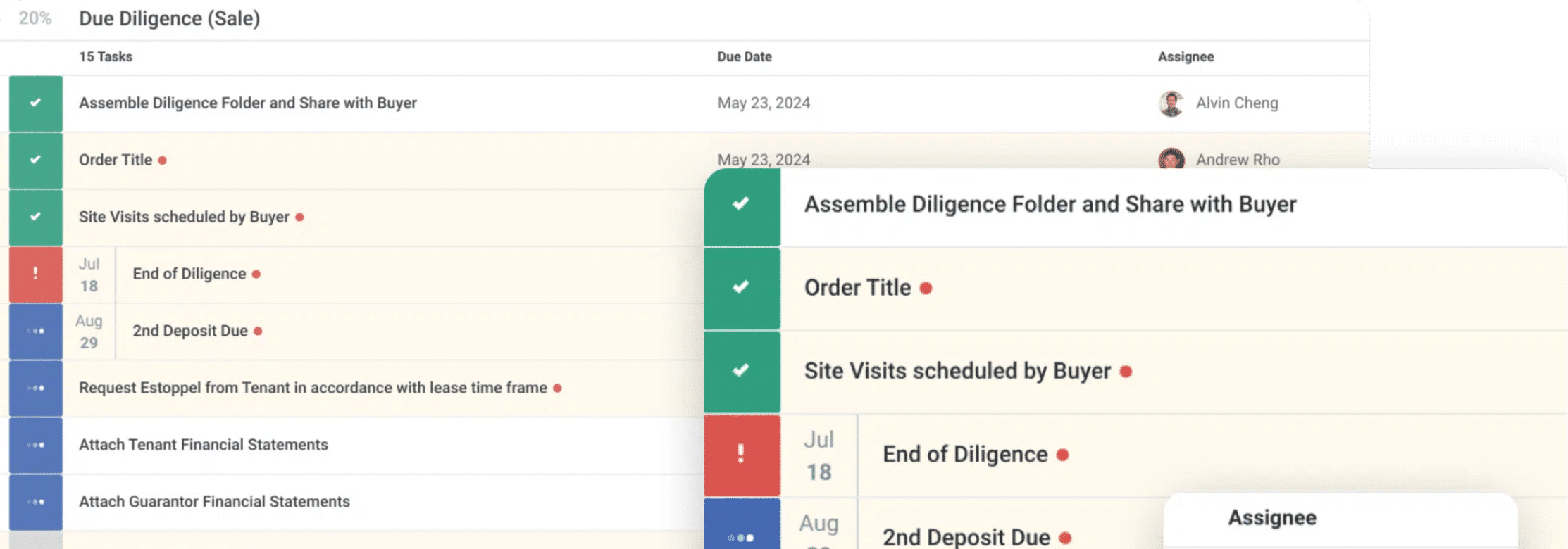Click the Assignee column header in task list
Screen dimensions: 1568x549
click(1186, 57)
